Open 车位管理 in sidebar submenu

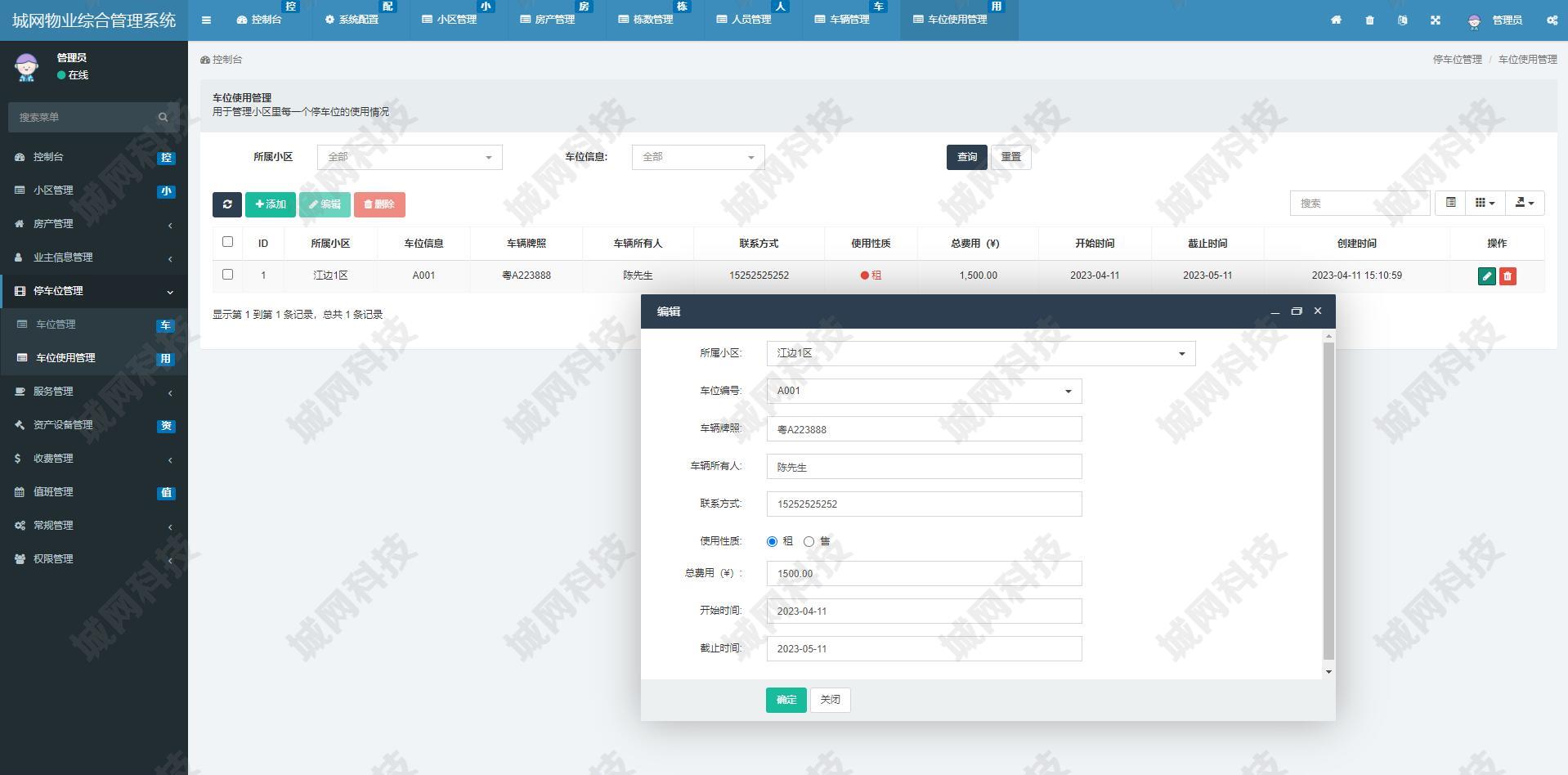[x=94, y=325]
